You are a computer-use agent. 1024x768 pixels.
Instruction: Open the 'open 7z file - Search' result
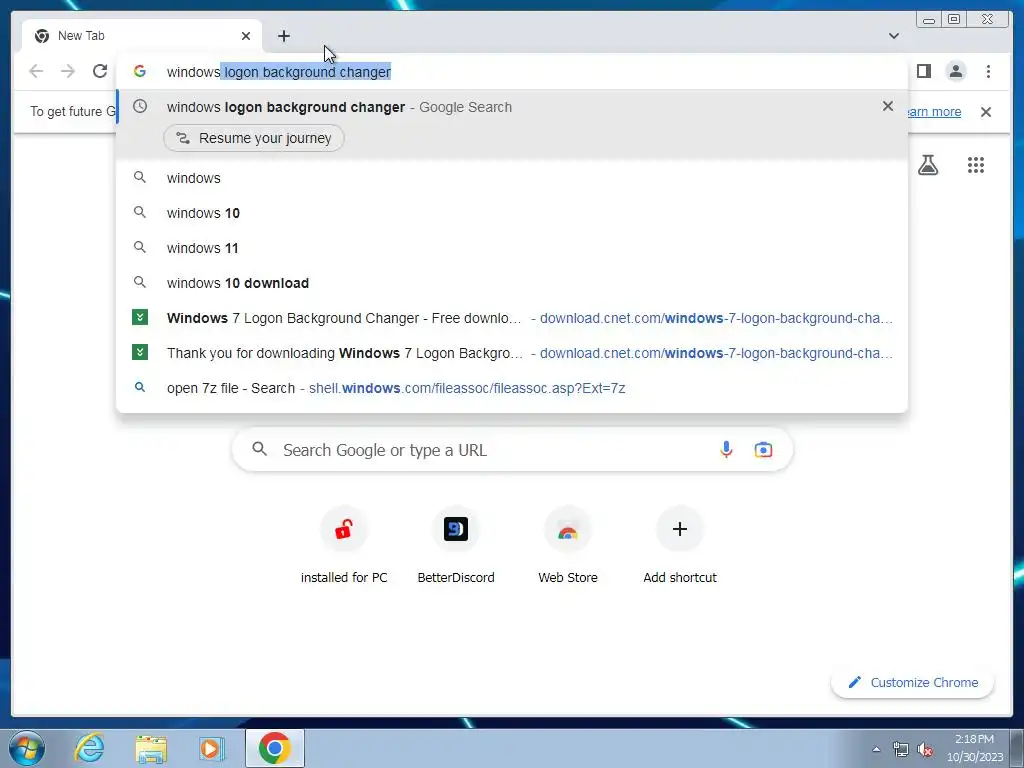point(512,388)
